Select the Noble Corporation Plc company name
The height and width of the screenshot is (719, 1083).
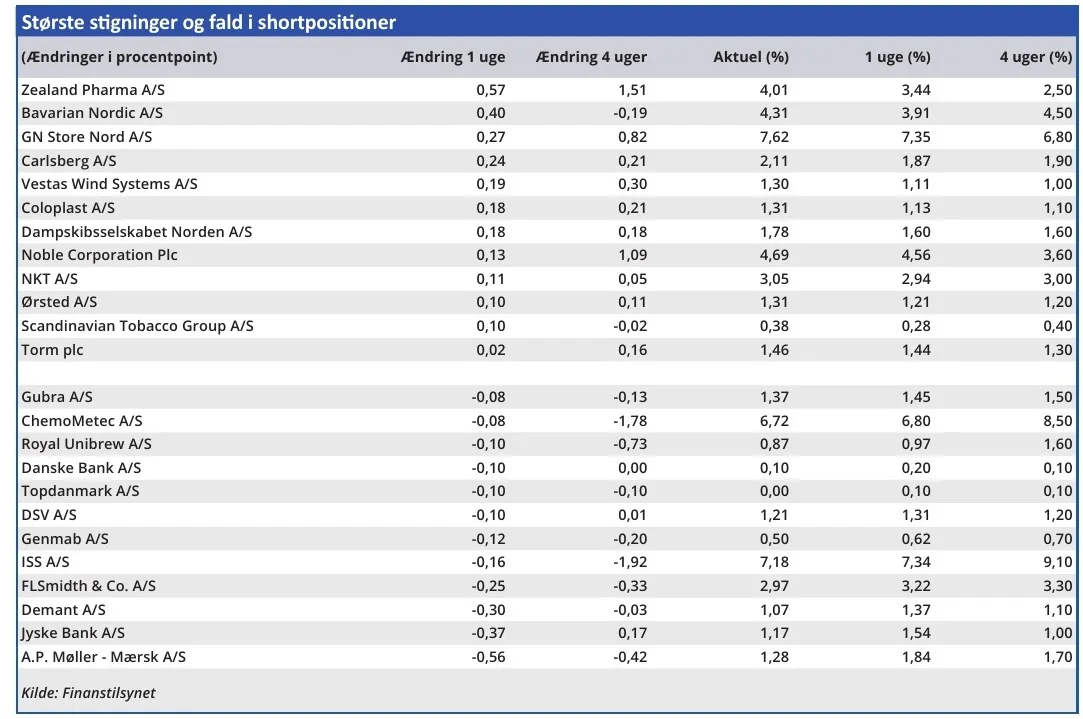(99, 255)
